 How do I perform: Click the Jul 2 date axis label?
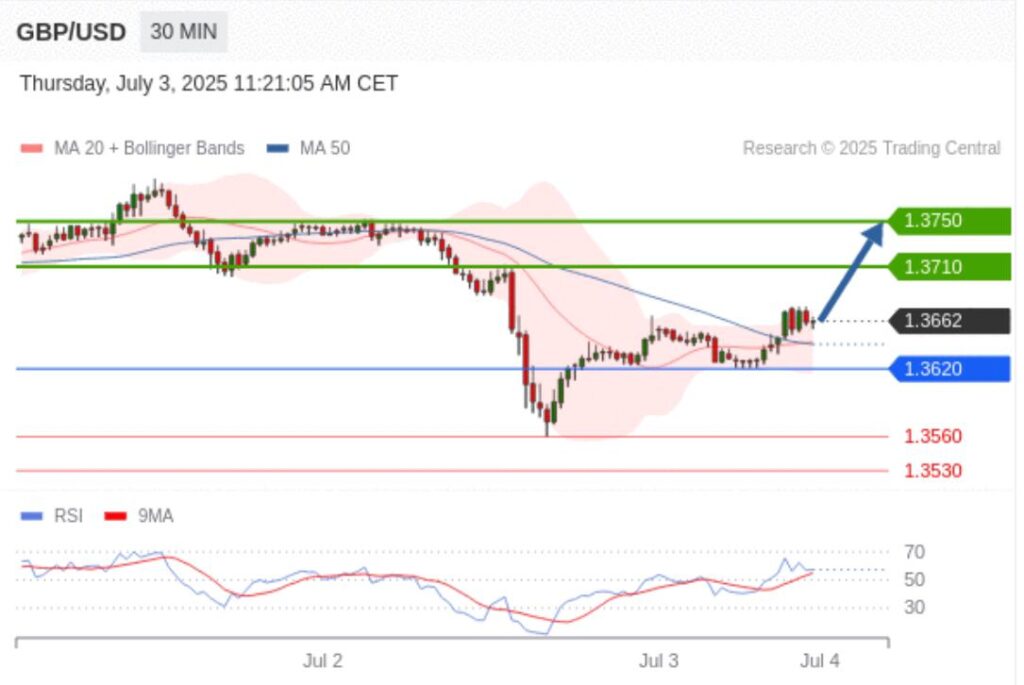323,661
